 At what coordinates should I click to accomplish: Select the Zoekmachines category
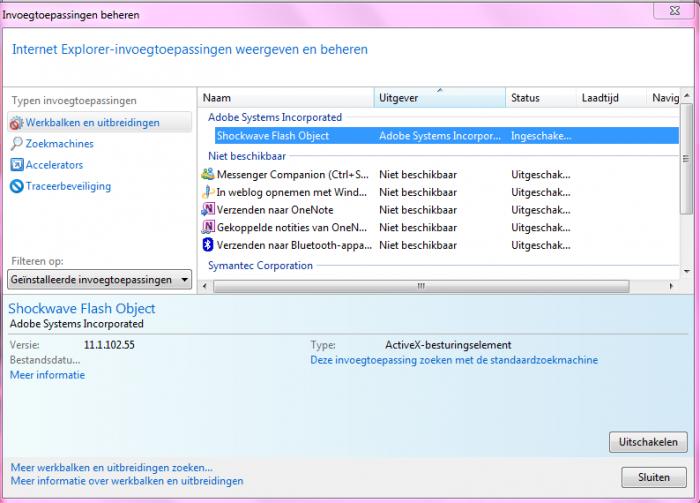(x=59, y=144)
